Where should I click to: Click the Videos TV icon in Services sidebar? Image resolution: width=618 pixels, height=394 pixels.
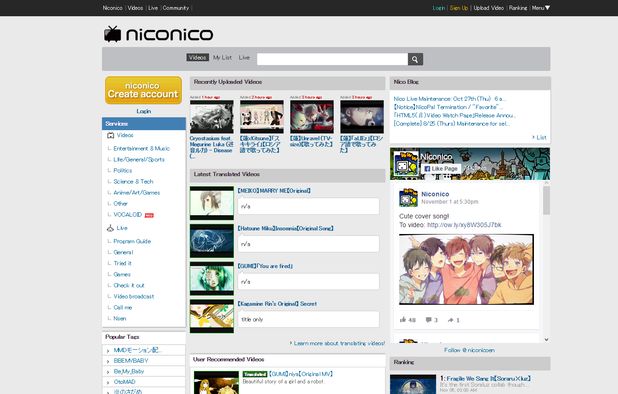110,135
